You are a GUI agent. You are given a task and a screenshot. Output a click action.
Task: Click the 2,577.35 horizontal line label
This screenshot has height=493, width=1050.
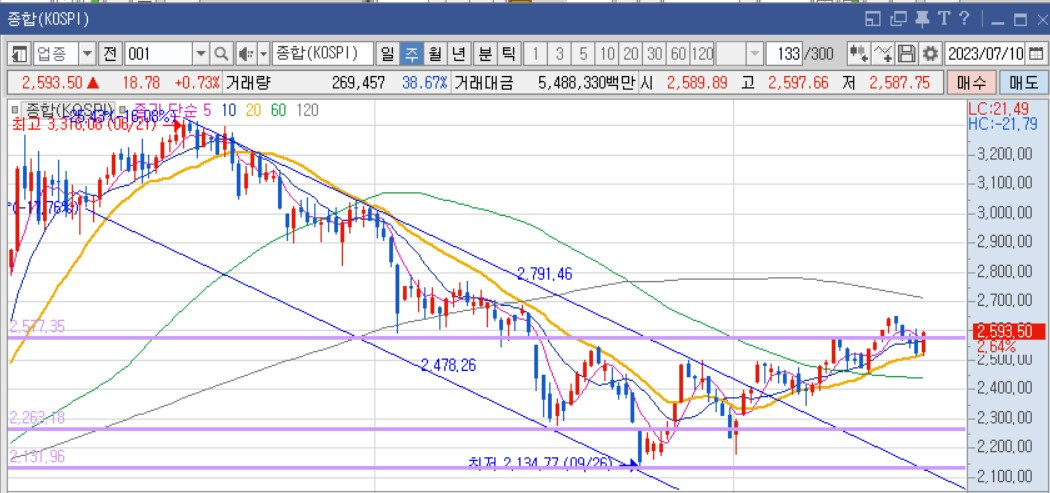point(38,326)
